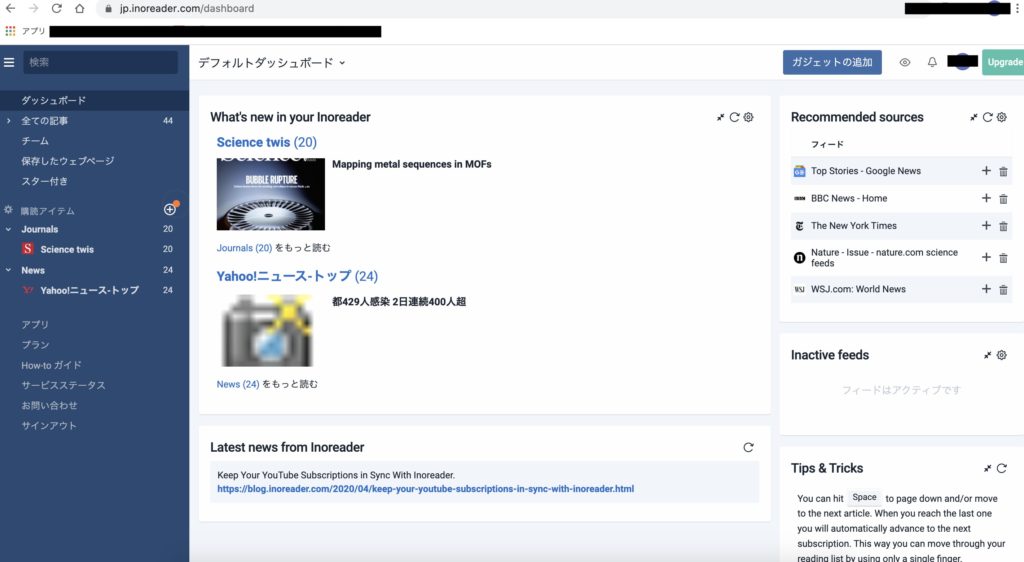Subscribe to BBC News - Home
1024x562 pixels.
coord(986,198)
